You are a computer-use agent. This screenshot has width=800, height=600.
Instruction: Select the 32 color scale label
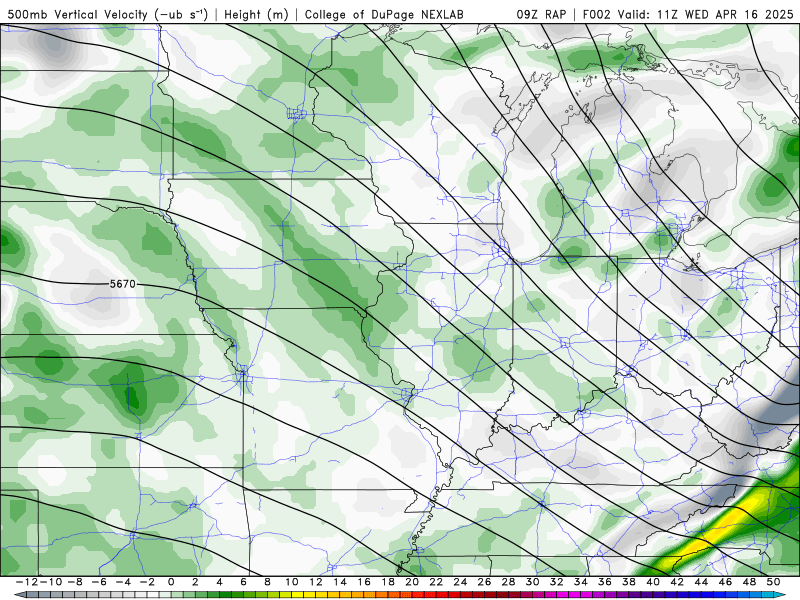pyautogui.click(x=556, y=582)
